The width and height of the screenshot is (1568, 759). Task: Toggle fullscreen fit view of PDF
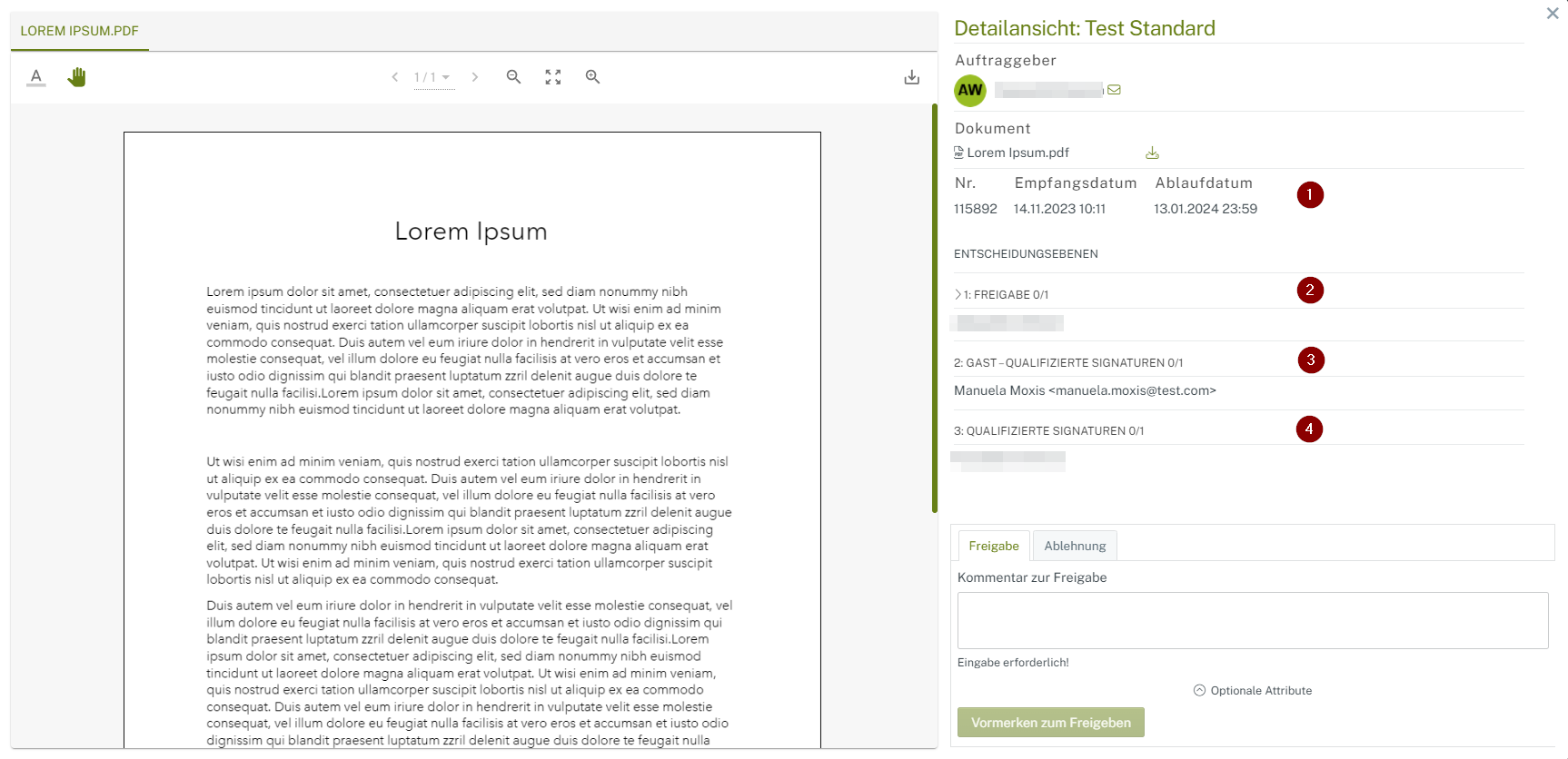[552, 77]
